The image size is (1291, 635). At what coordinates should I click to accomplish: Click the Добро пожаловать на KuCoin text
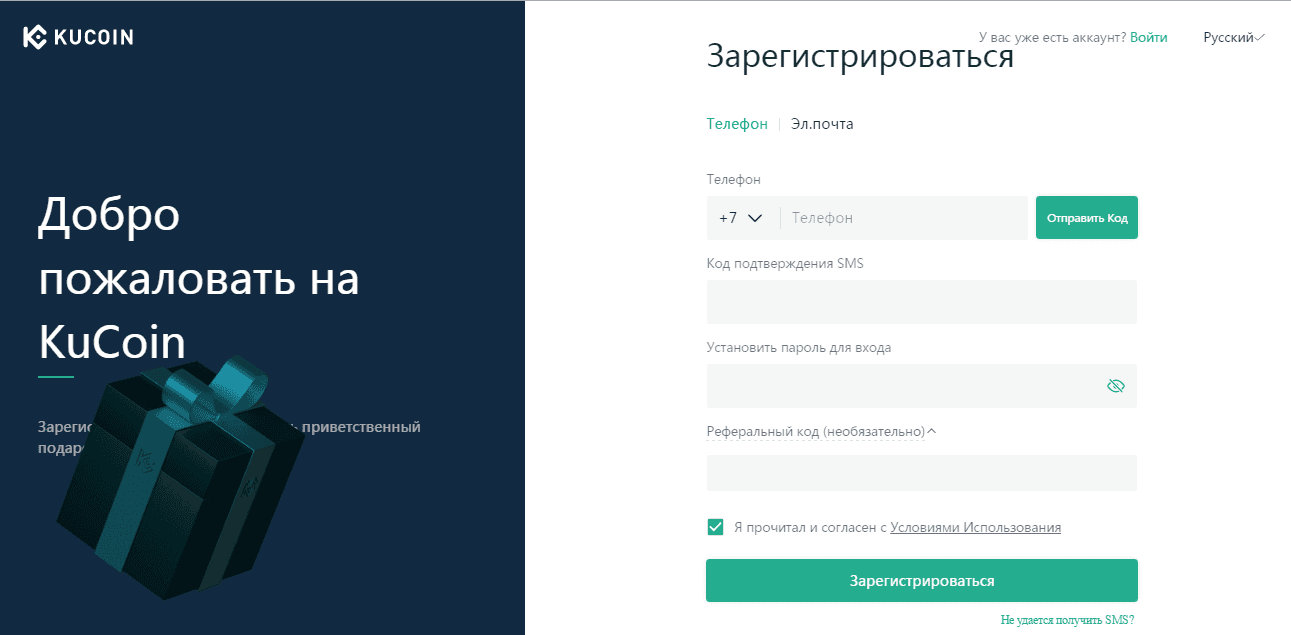[x=199, y=278]
